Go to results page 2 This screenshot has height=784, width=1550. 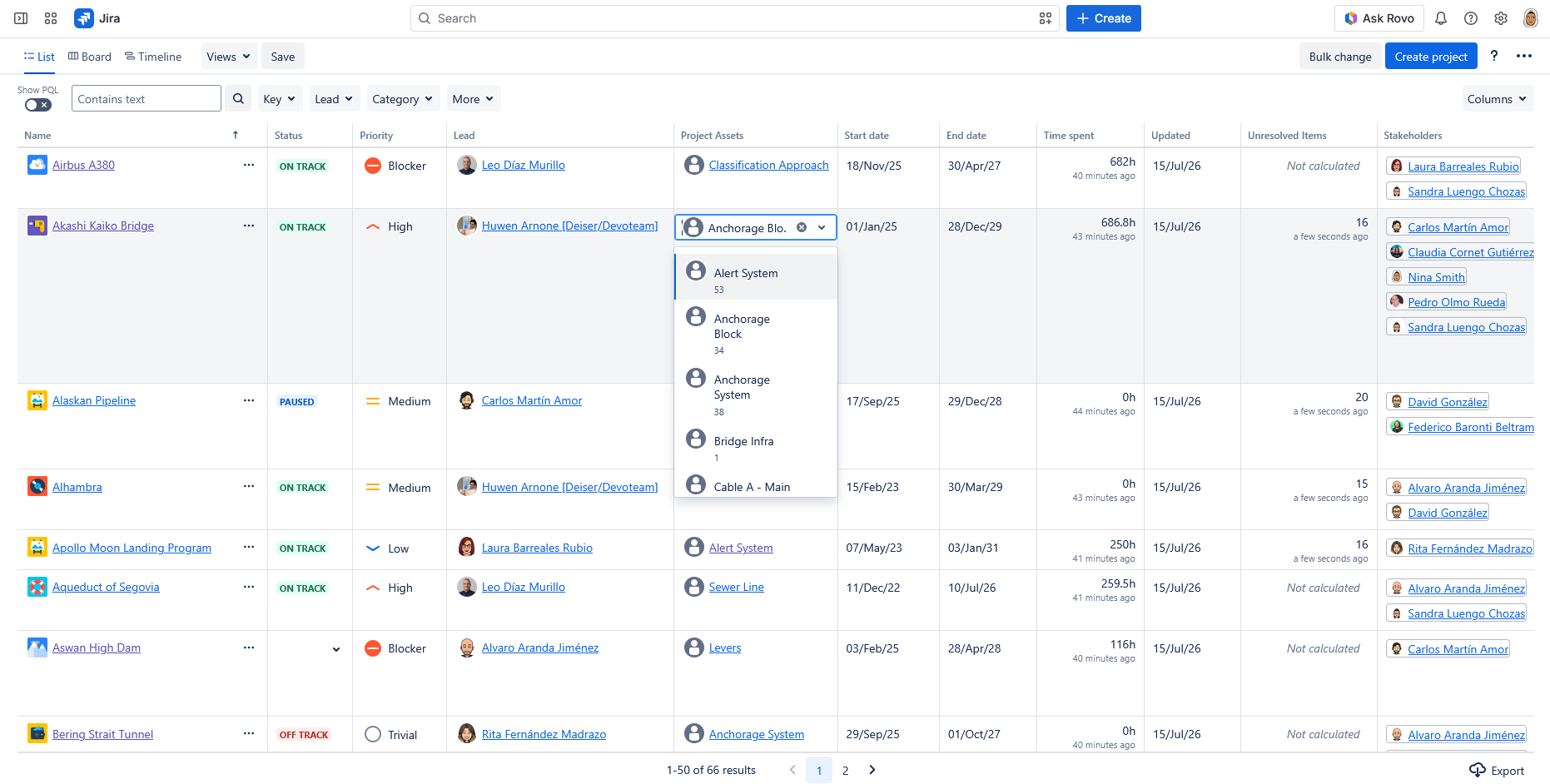coord(846,771)
